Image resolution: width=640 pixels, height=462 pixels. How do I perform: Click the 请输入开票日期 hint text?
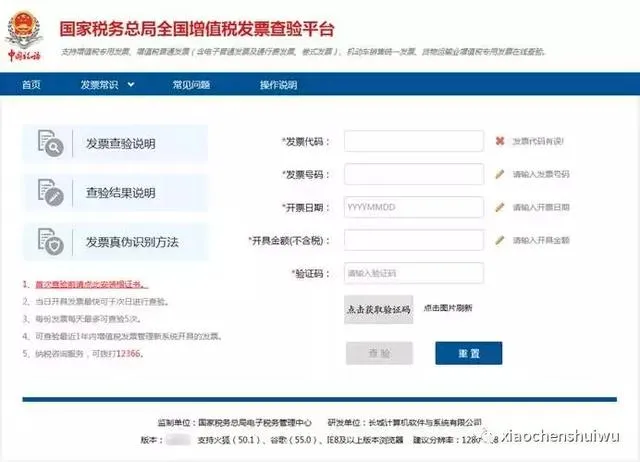click(x=541, y=207)
